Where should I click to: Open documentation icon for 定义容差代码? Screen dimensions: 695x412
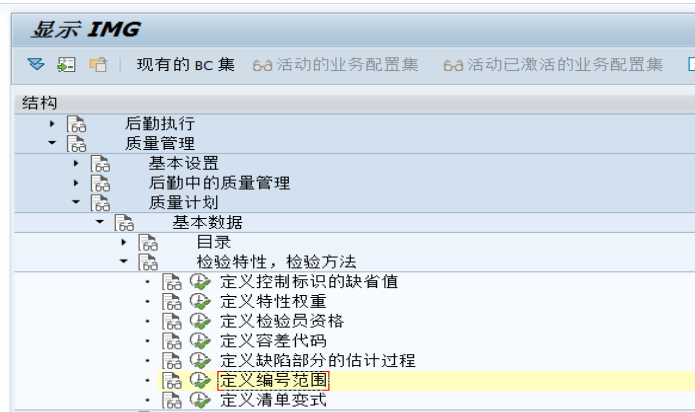point(172,341)
